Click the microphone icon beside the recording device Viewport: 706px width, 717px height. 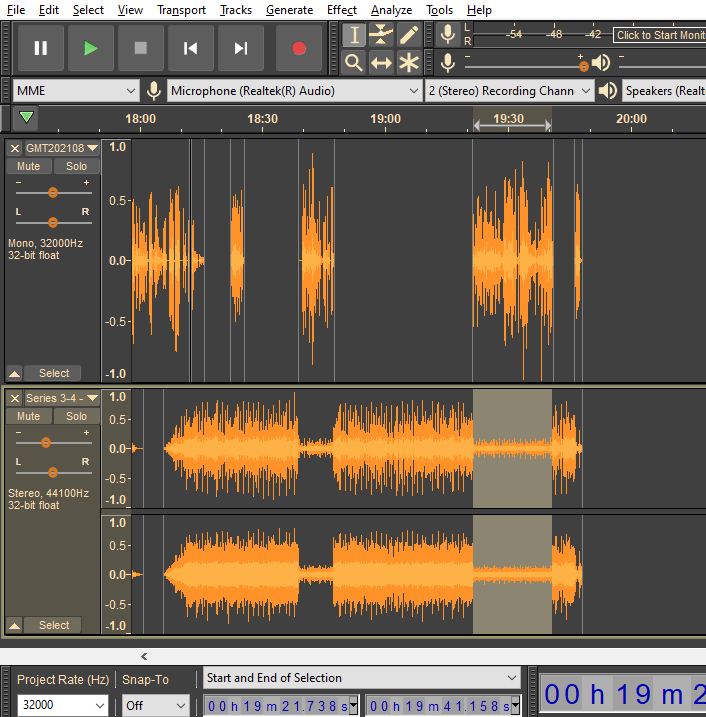(x=154, y=91)
